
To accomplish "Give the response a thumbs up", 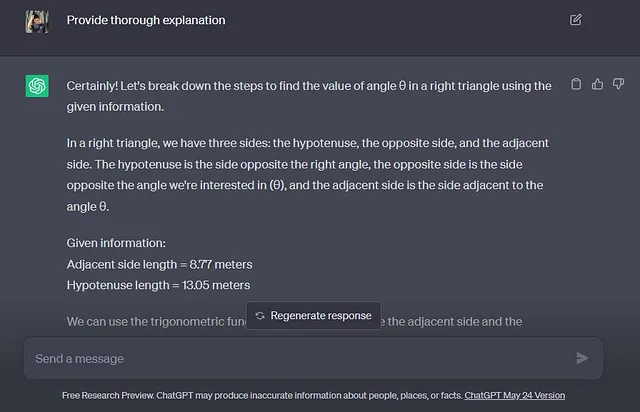I will 597,84.
